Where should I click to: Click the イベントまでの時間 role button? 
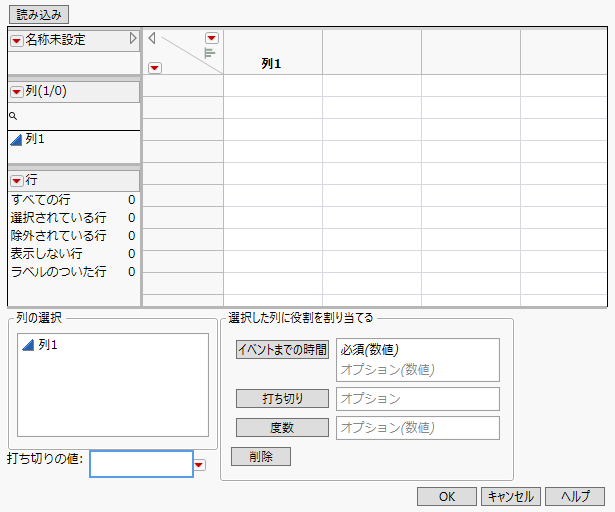(x=282, y=349)
